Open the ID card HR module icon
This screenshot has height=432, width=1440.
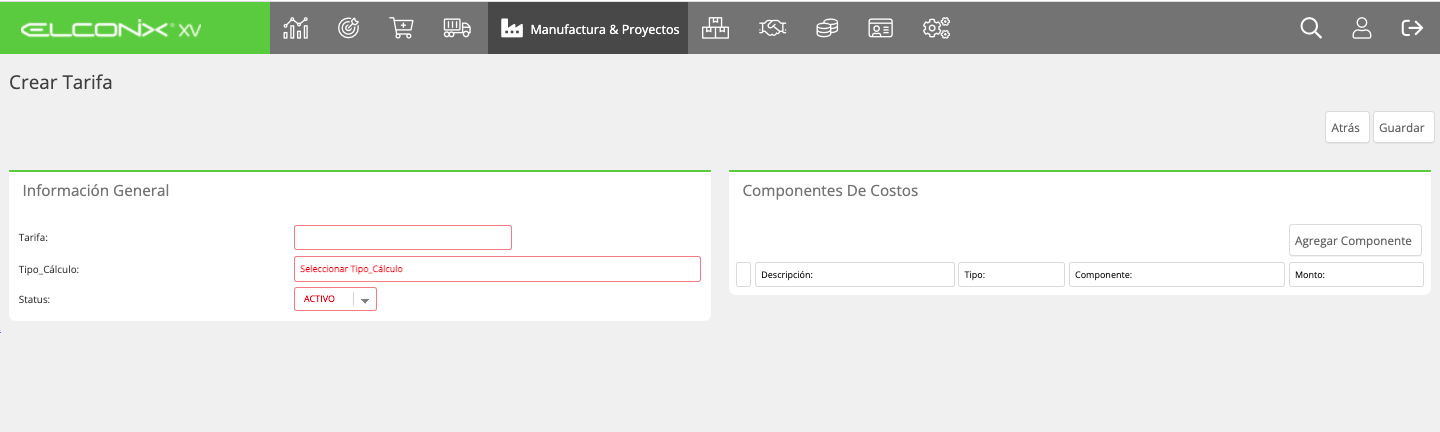tap(880, 28)
